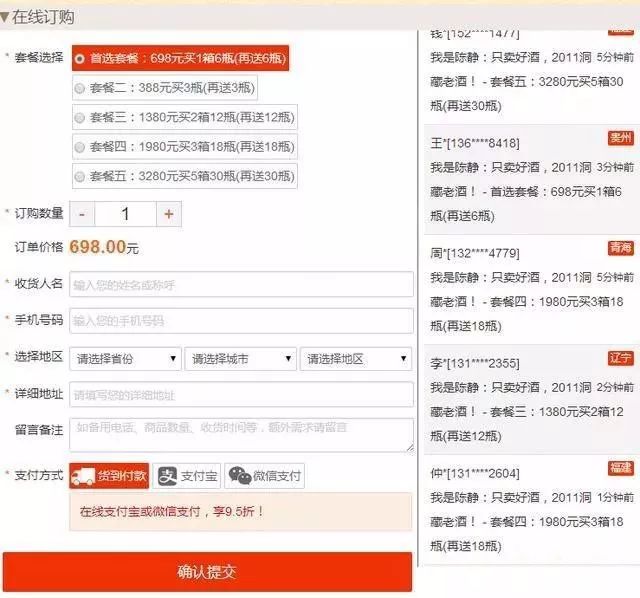Increase order quantity with plus button
This screenshot has width=640, height=598.
[x=168, y=214]
